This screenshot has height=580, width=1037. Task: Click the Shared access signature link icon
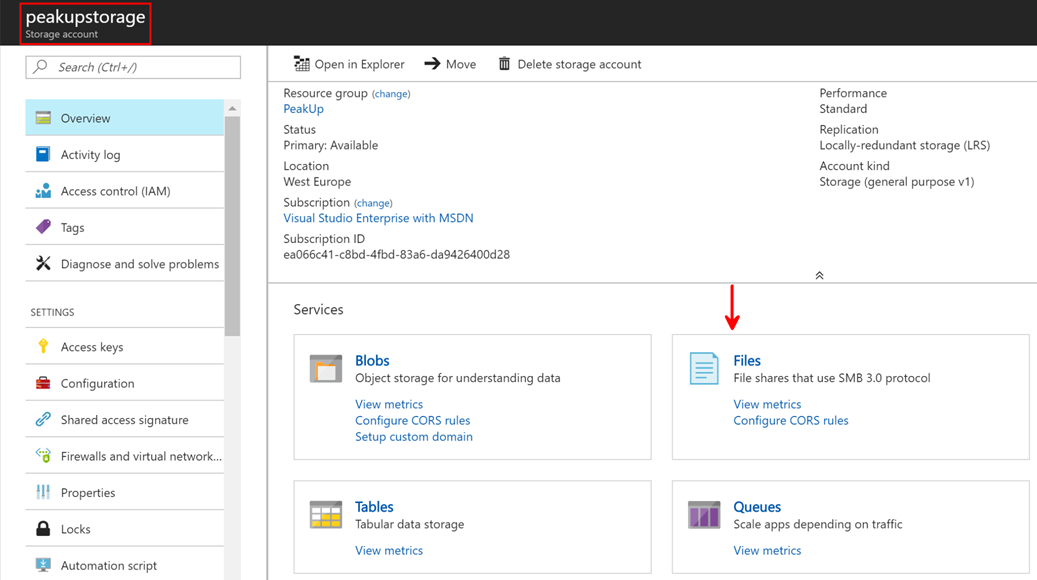pos(43,419)
